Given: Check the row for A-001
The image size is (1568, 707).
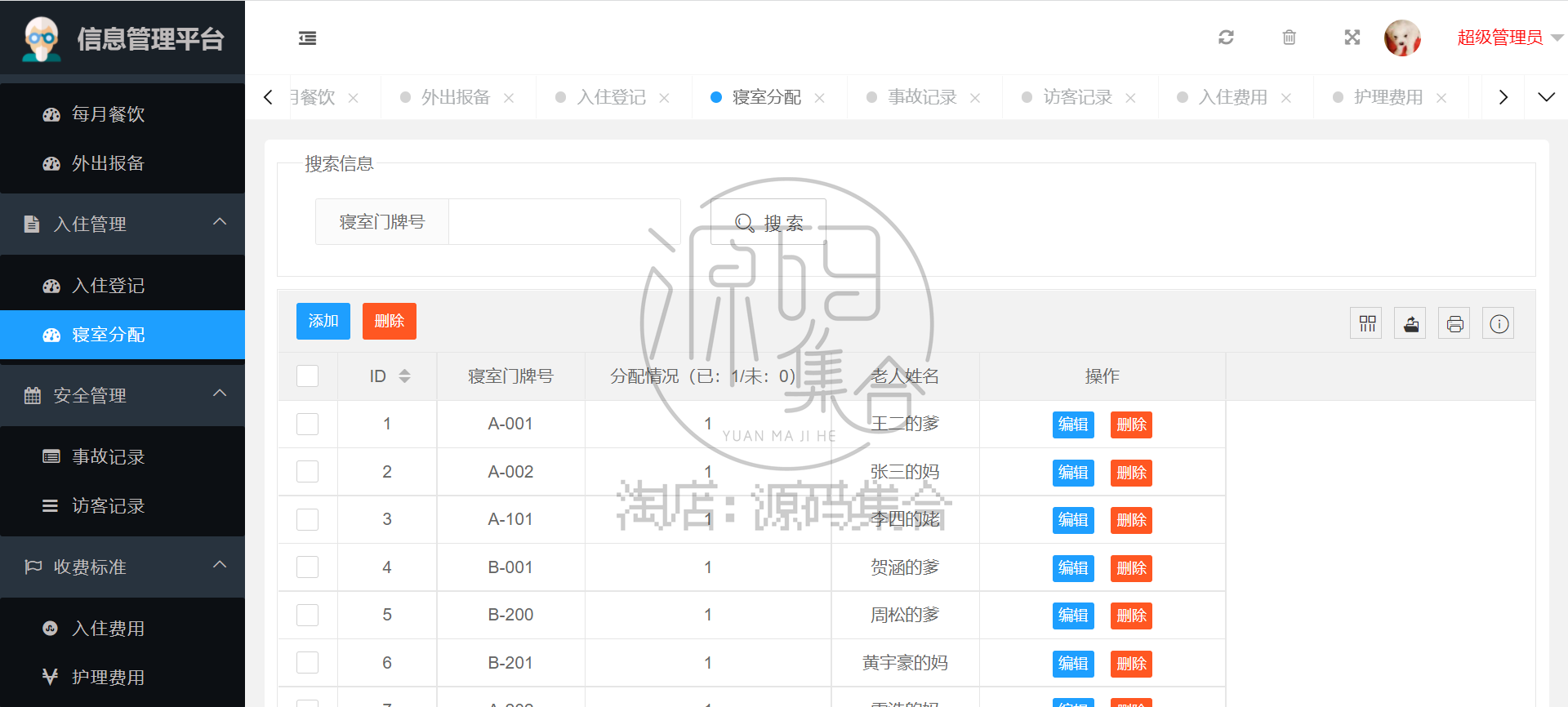Looking at the screenshot, I should [x=308, y=425].
